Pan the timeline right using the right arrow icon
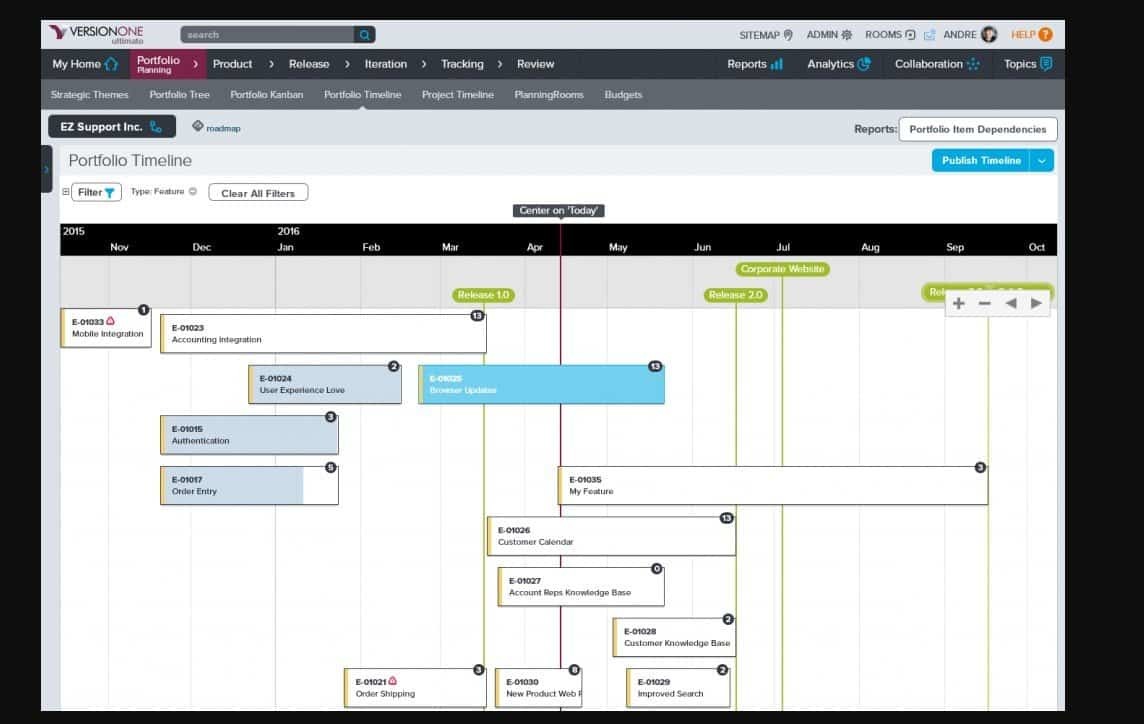 point(1036,303)
